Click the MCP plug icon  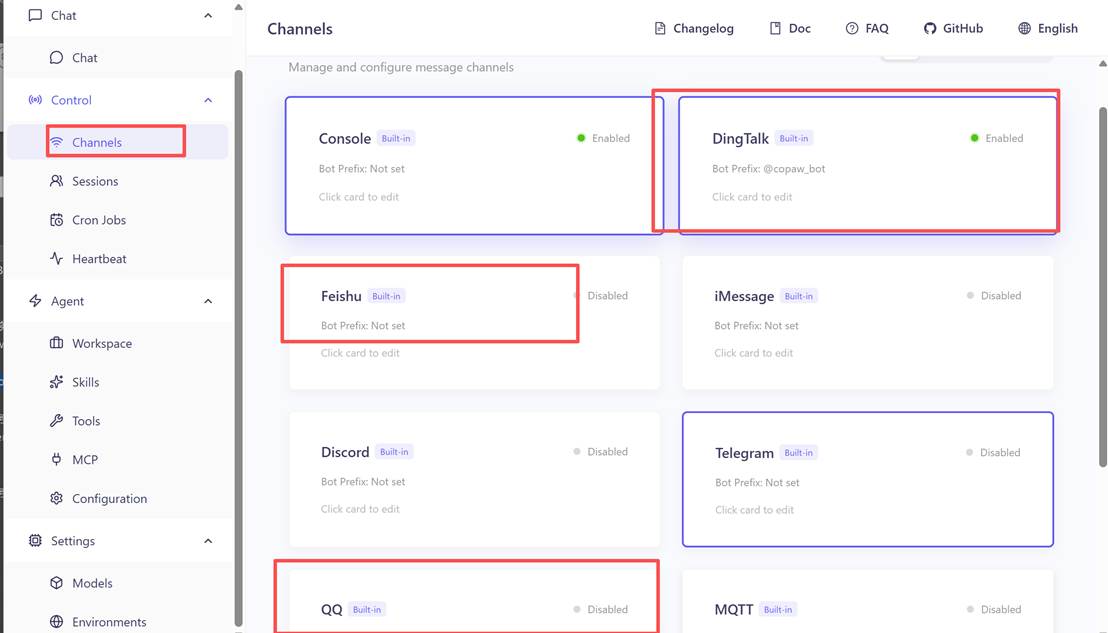(x=57, y=460)
